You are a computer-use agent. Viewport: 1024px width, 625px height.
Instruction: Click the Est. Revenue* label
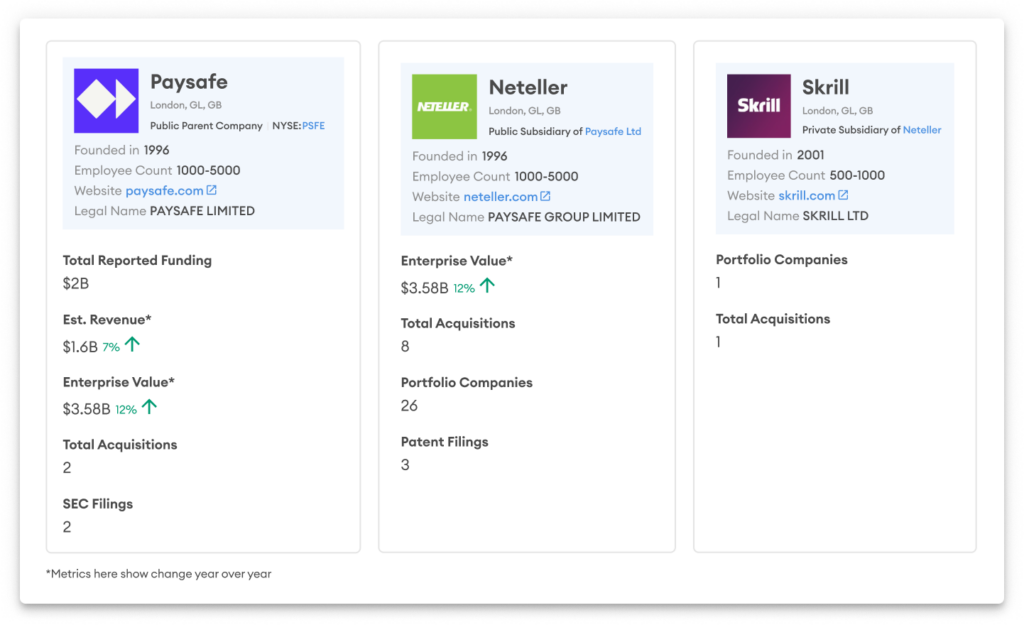pyautogui.click(x=107, y=319)
